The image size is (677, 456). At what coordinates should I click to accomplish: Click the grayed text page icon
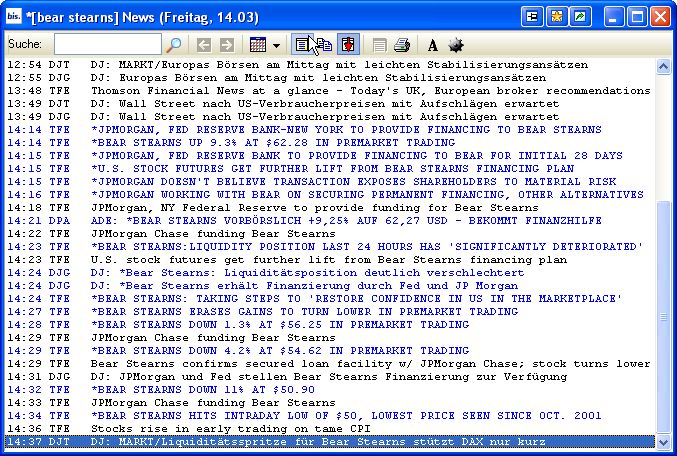coord(379,45)
